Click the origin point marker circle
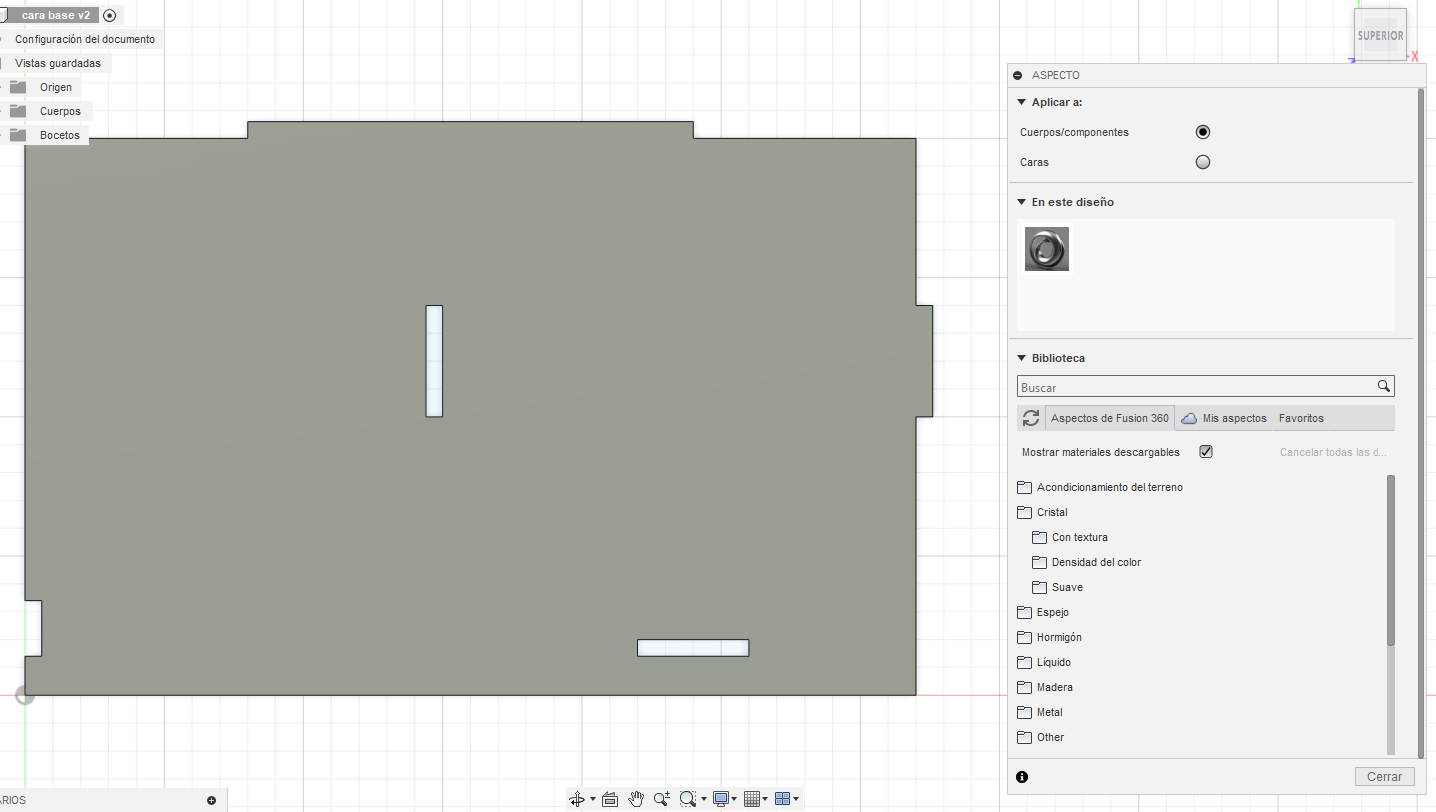The image size is (1436, 812). pos(25,695)
